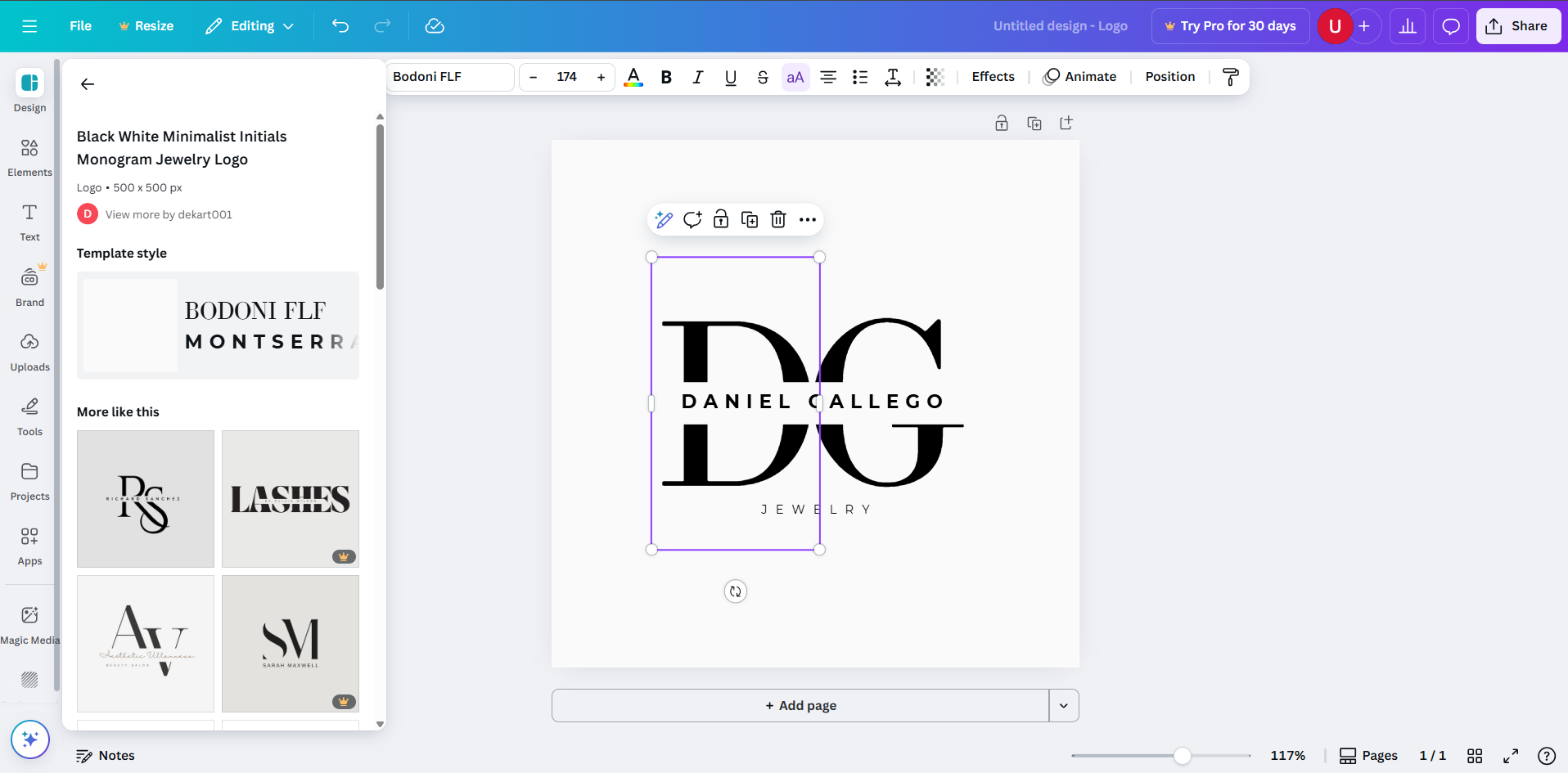Lock the selected text element
The height and width of the screenshot is (773, 1568).
(721, 219)
